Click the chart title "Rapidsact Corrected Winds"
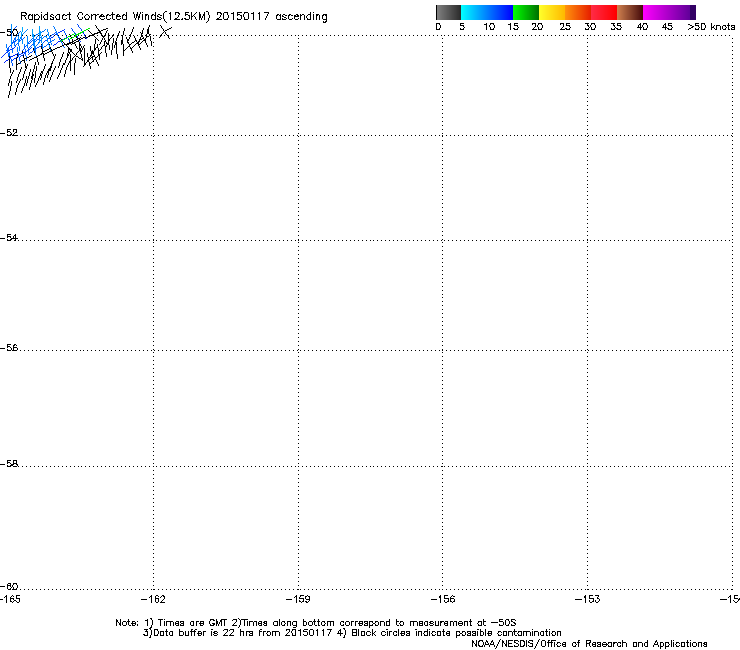 pyautogui.click(x=91, y=17)
